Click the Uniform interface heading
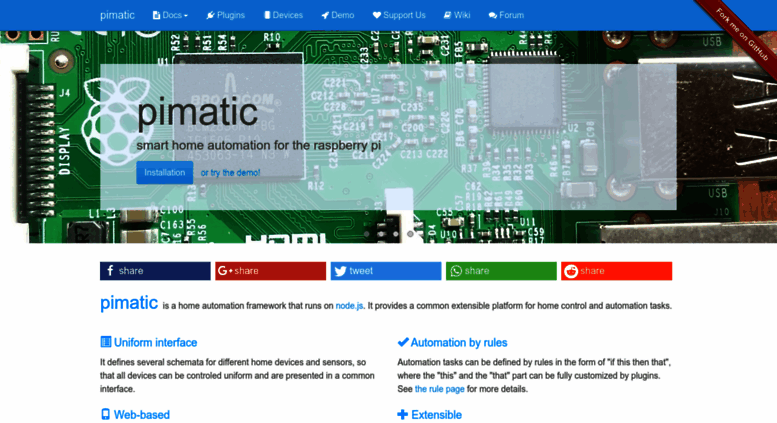Viewport: 777px width, 423px height. tap(156, 342)
